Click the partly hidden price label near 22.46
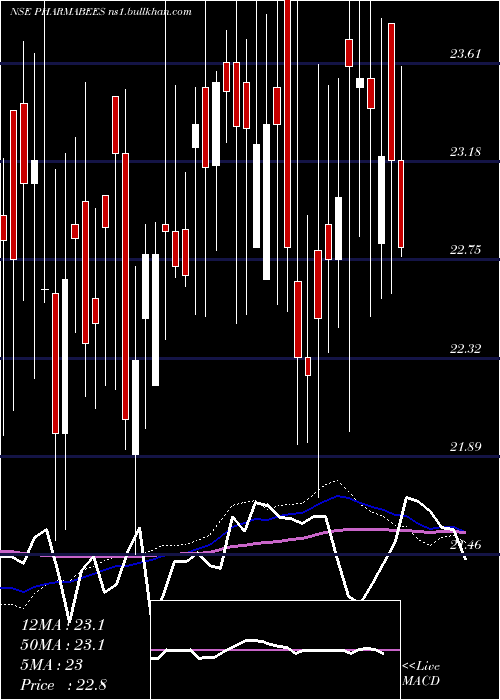The image size is (500, 700). (x=465, y=544)
